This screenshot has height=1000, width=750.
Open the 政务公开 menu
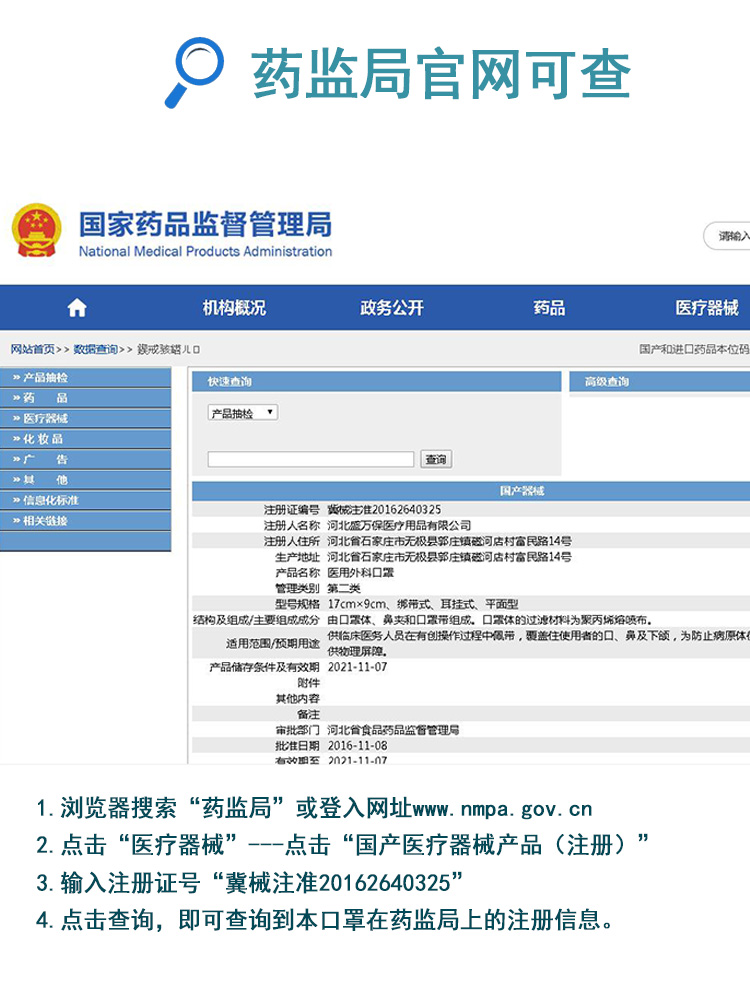[x=392, y=308]
